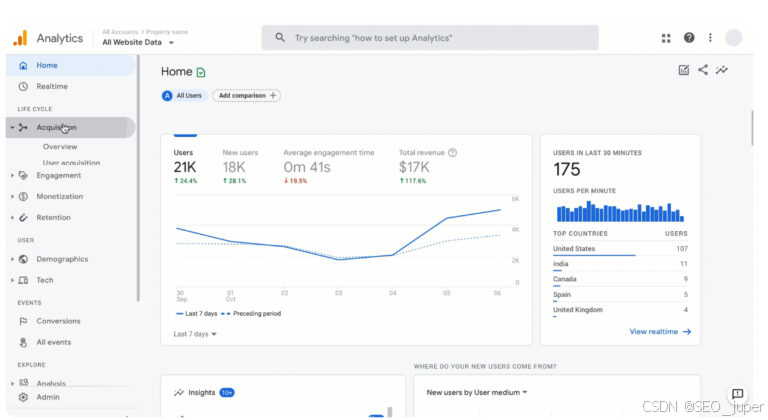The image size is (768, 420).
Task: Select the New users metric tab
Action: click(x=240, y=167)
